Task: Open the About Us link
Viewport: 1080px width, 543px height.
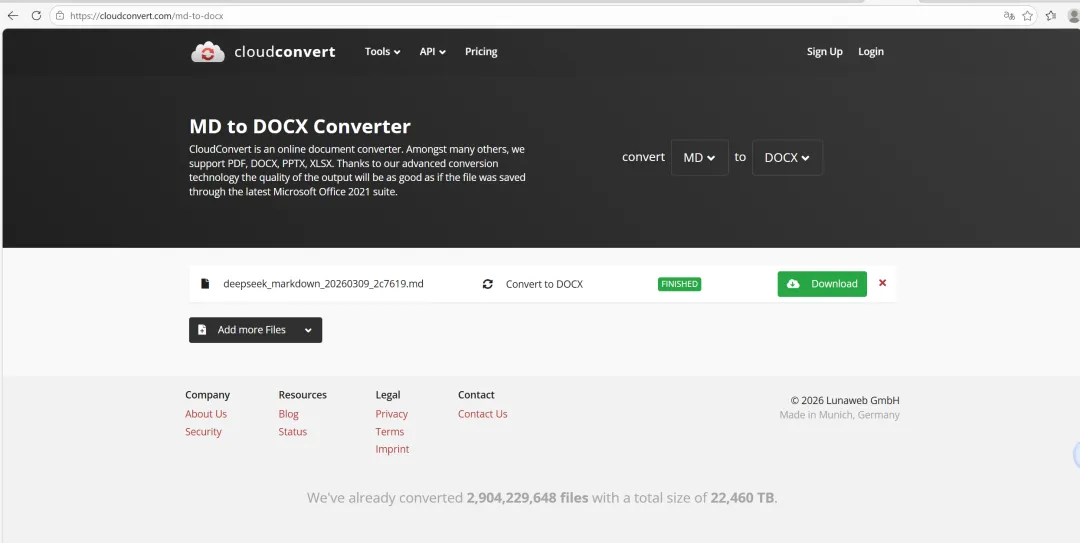Action: (206, 414)
